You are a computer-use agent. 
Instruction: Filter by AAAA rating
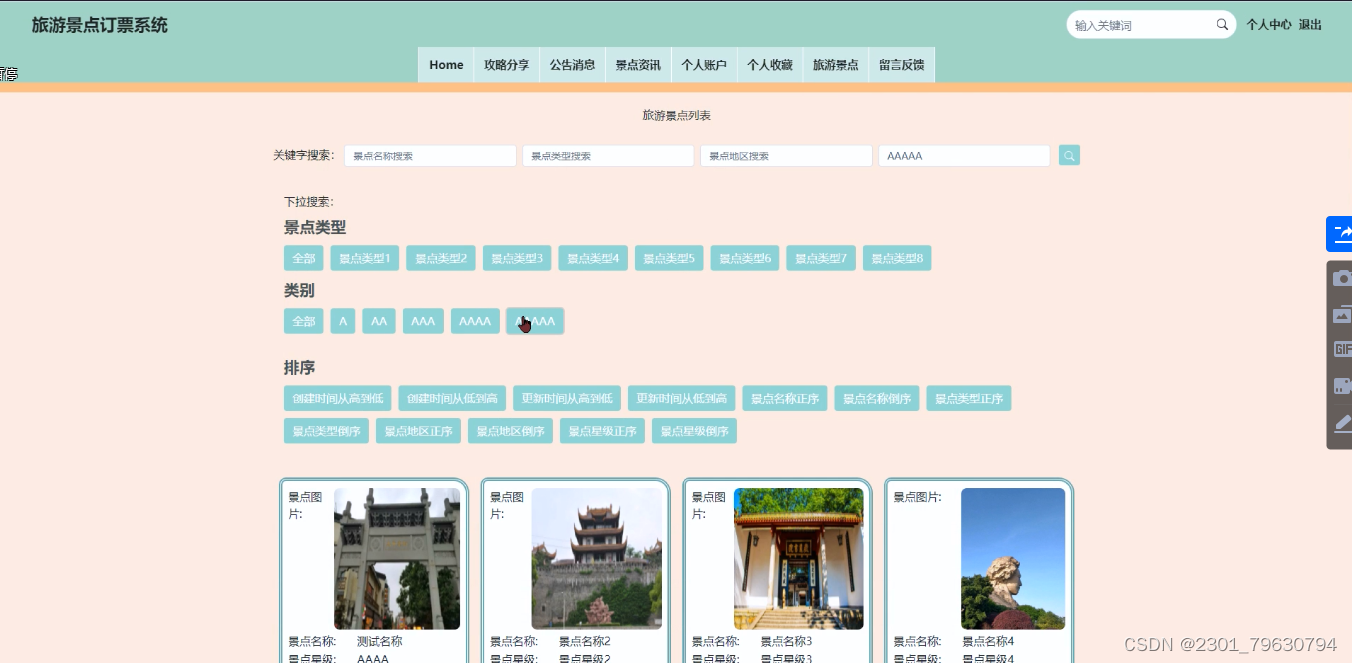(475, 321)
